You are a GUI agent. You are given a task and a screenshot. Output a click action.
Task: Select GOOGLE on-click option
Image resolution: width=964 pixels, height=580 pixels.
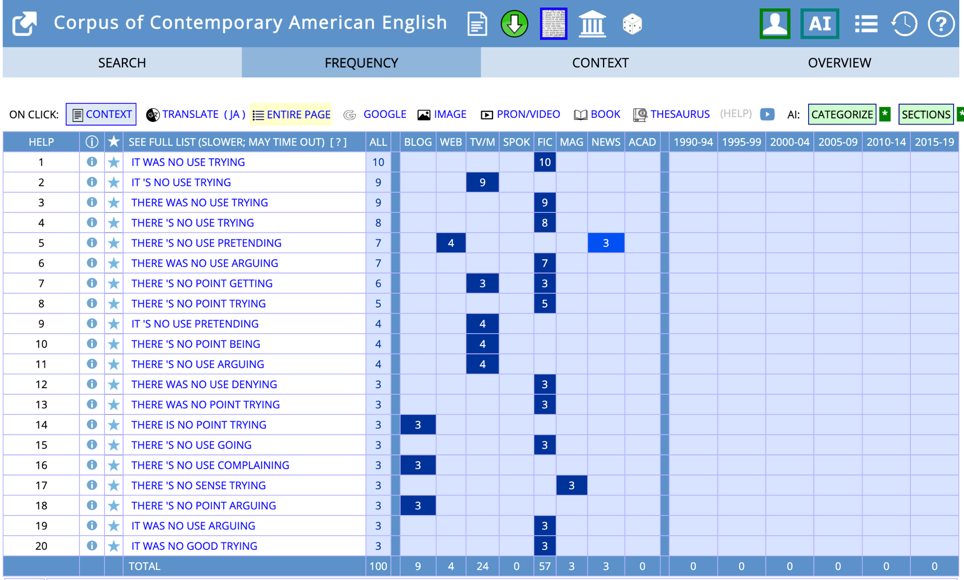tap(375, 114)
